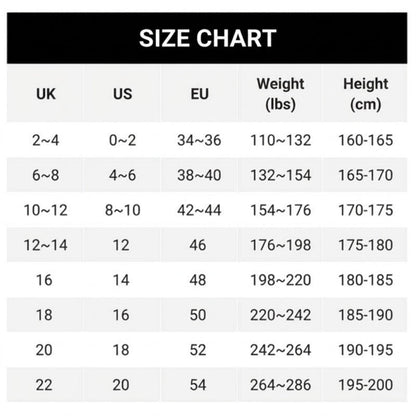Click the height 180-185 cell
The image size is (416, 416).
click(365, 280)
